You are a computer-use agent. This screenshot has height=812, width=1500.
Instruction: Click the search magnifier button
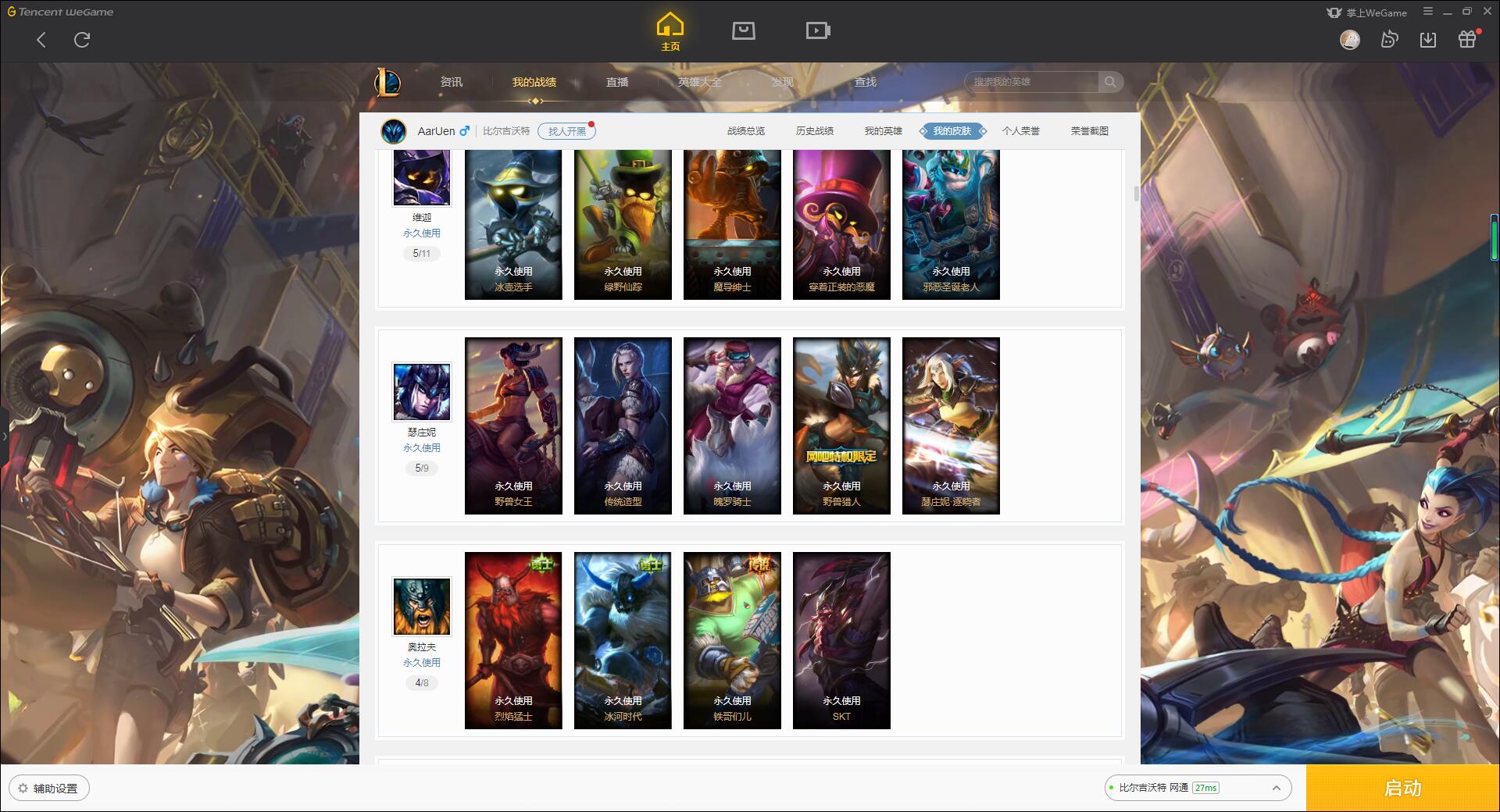pyautogui.click(x=1110, y=82)
